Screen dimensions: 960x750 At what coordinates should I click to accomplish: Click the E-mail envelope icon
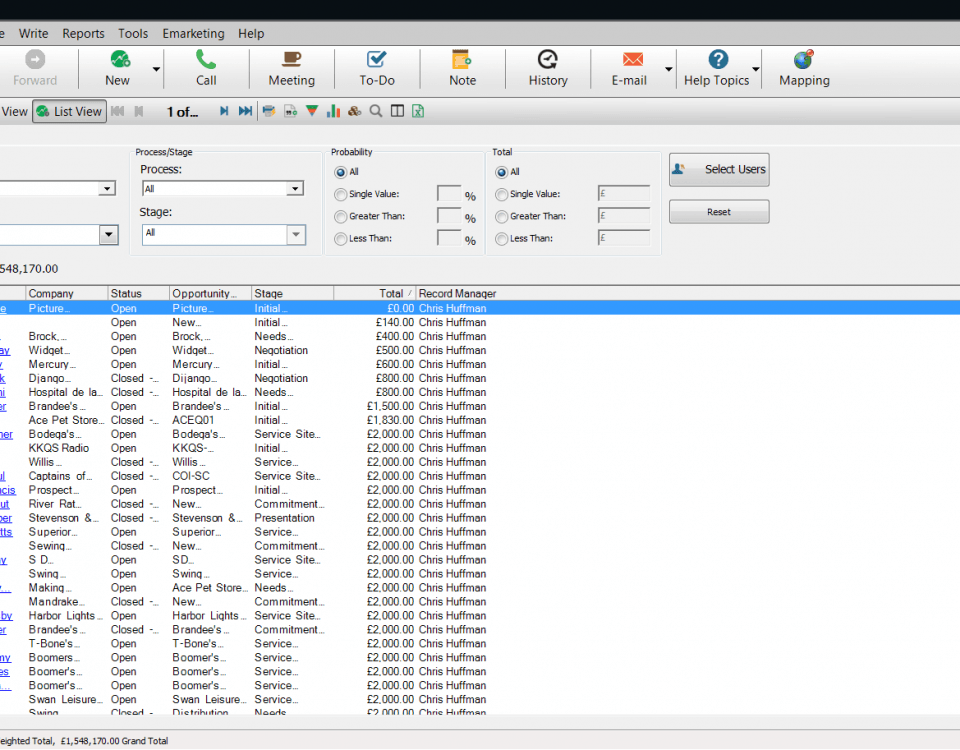coord(632,59)
